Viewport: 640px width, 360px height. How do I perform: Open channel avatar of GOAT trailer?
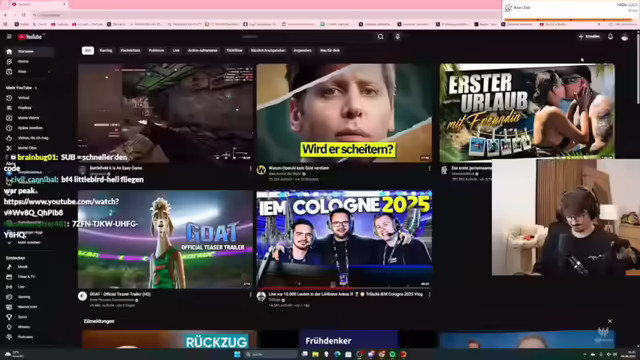click(82, 296)
